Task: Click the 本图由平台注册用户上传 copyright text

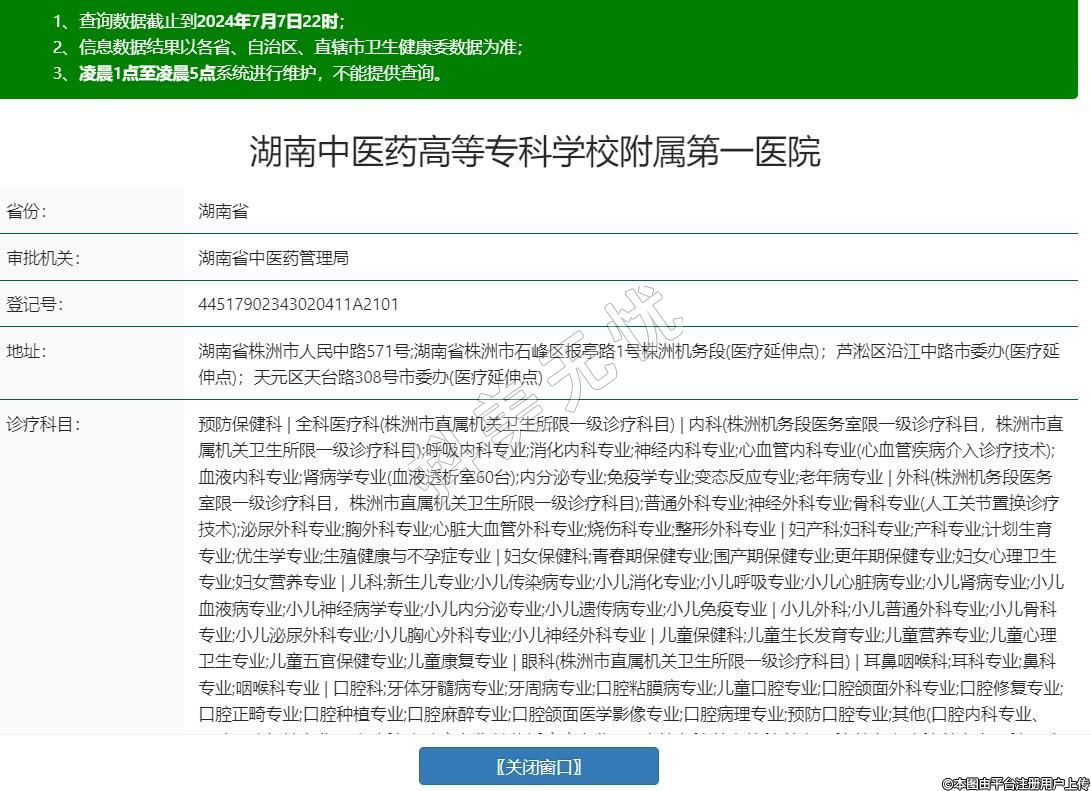Action: click(x=1014, y=783)
